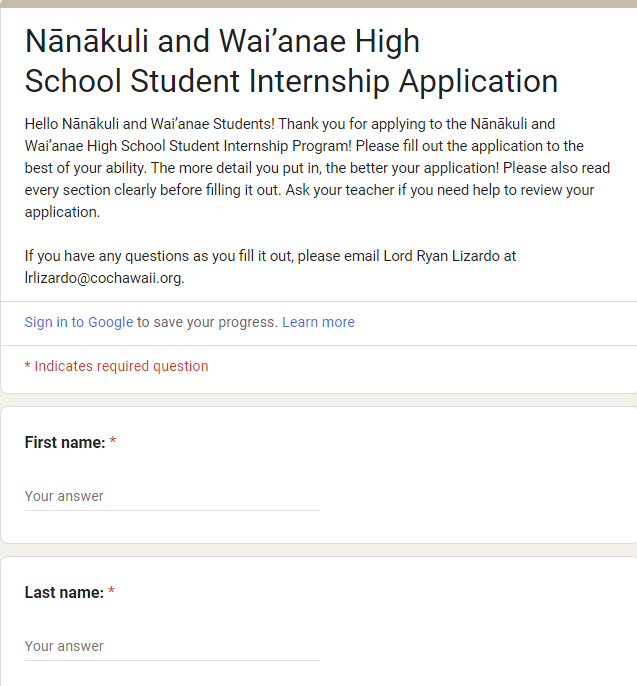This screenshot has width=637, height=686.
Task: Focus the Last name answer field
Action: 172,647
